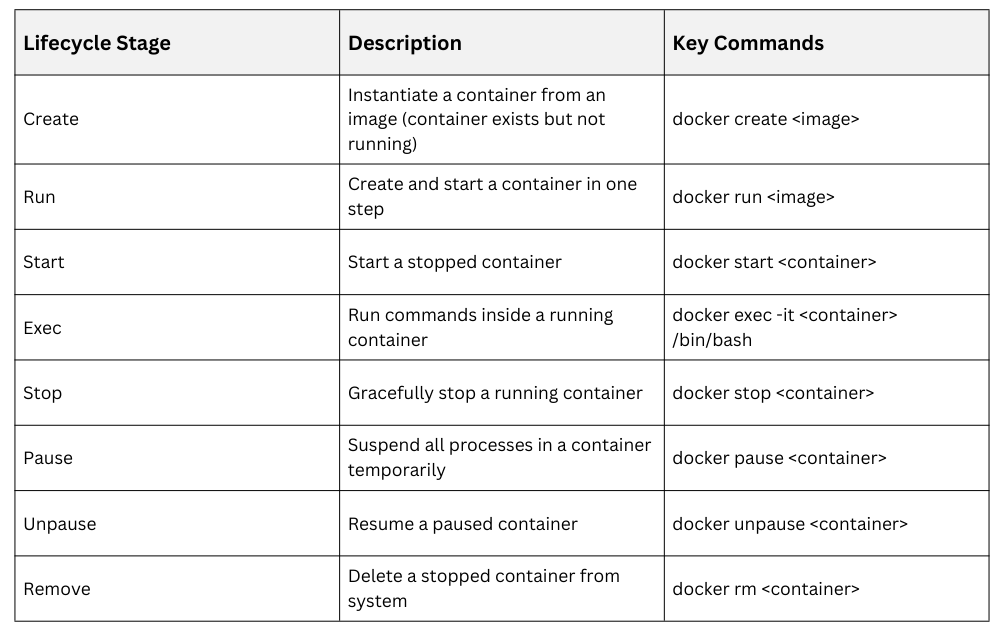Select the Create lifecycle stage cell
The image size is (1000, 625).
[51, 119]
